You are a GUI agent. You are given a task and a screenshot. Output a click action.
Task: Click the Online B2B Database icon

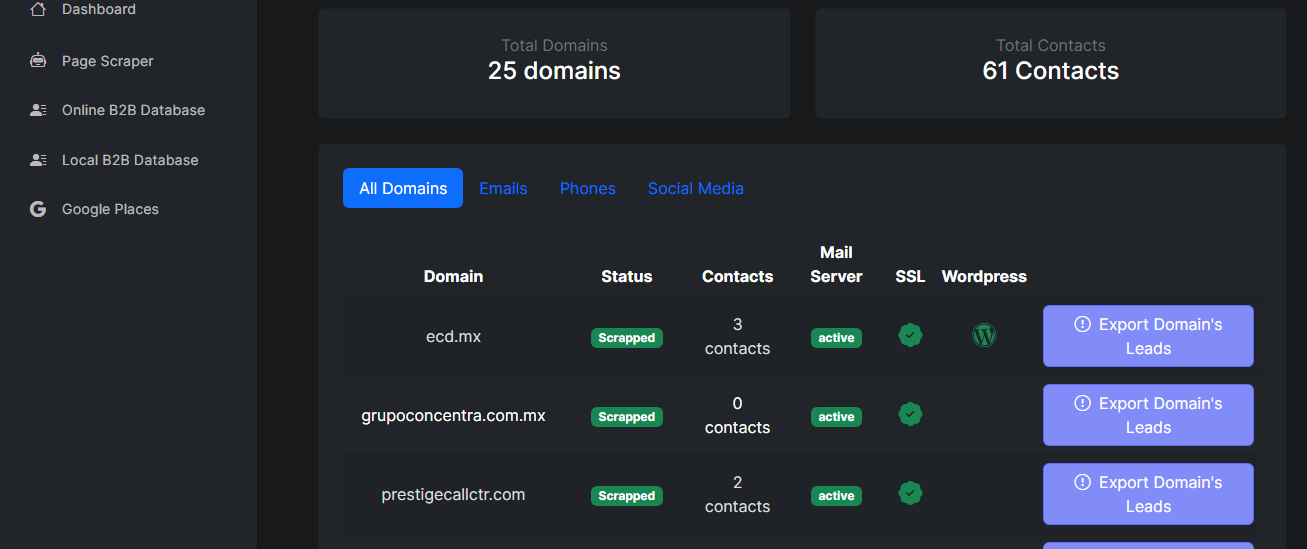point(38,110)
